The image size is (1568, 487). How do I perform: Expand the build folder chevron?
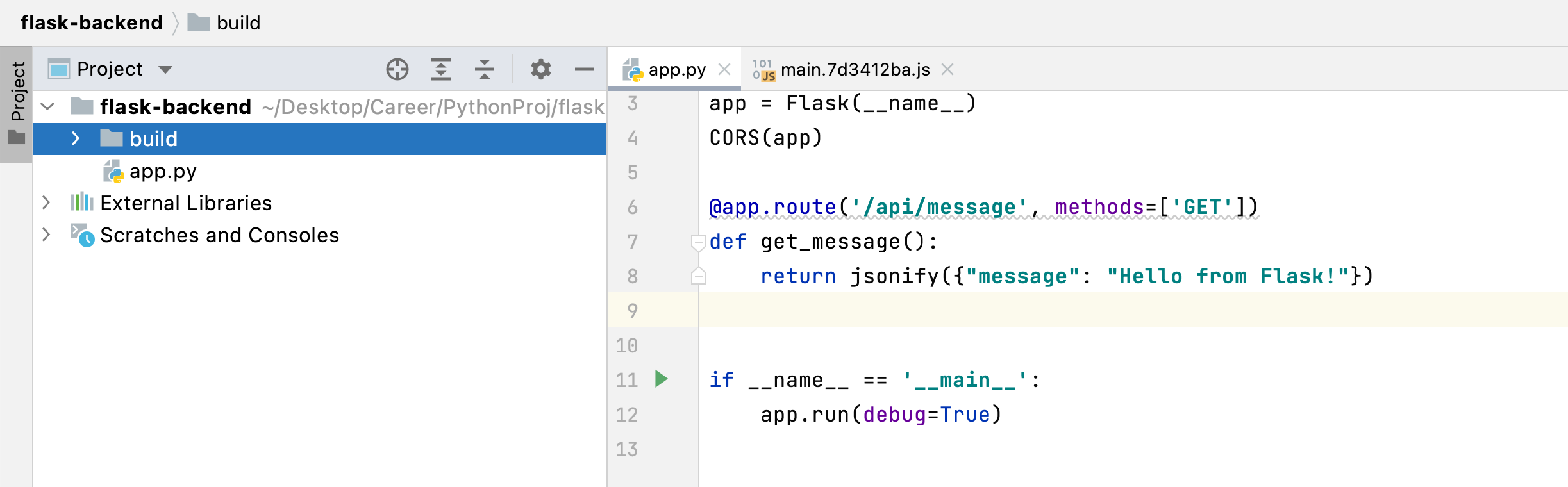[76, 138]
